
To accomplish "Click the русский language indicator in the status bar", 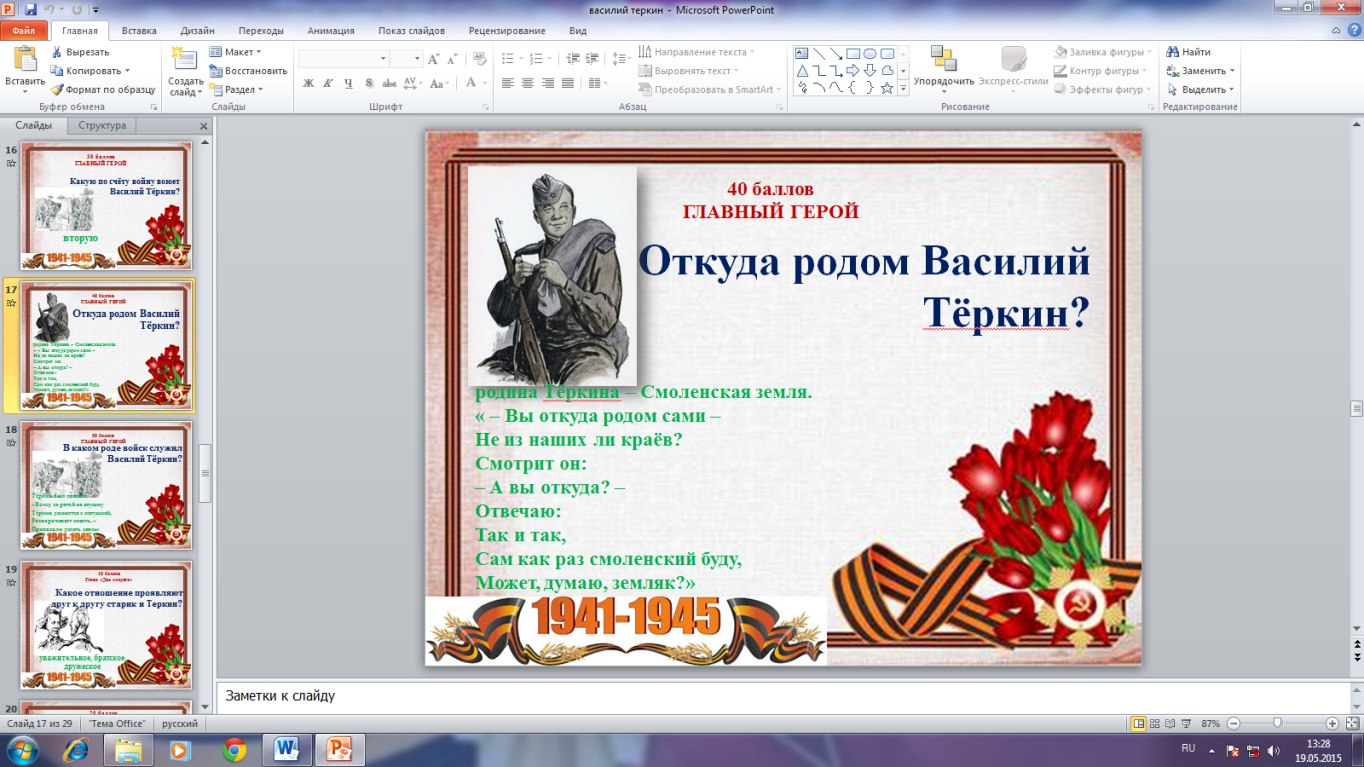I will [x=180, y=723].
